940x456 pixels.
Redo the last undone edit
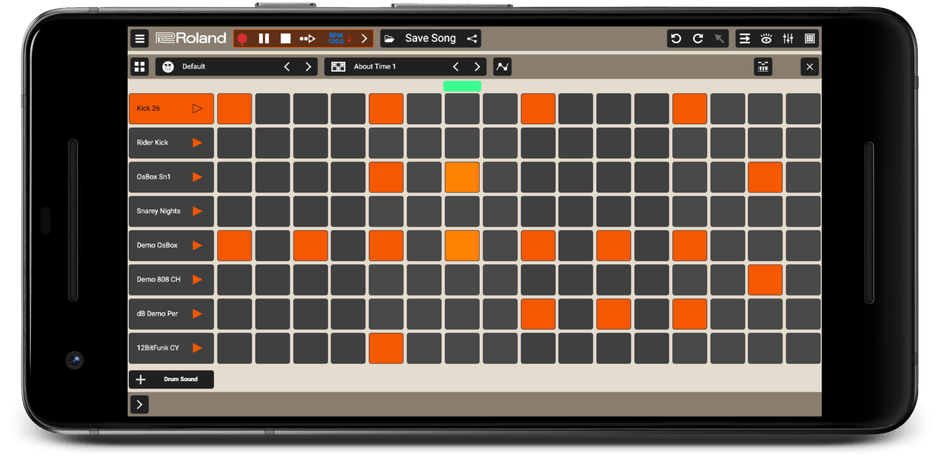[697, 39]
